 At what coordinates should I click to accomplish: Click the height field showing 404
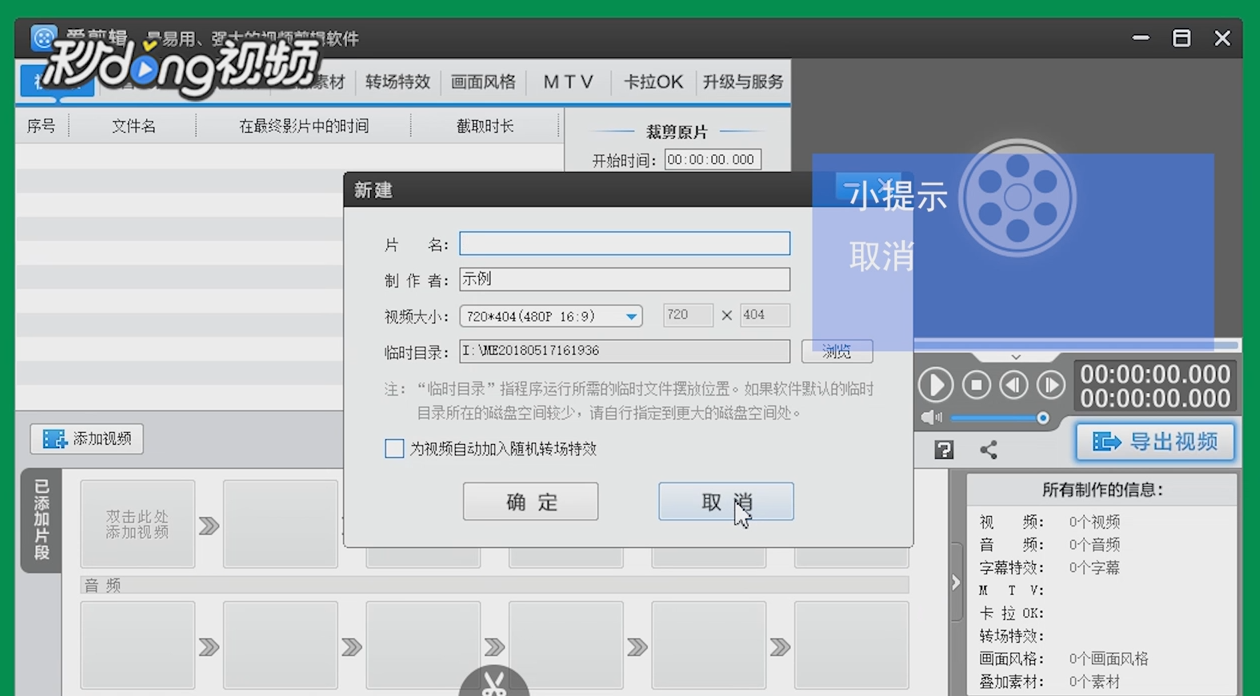point(765,315)
